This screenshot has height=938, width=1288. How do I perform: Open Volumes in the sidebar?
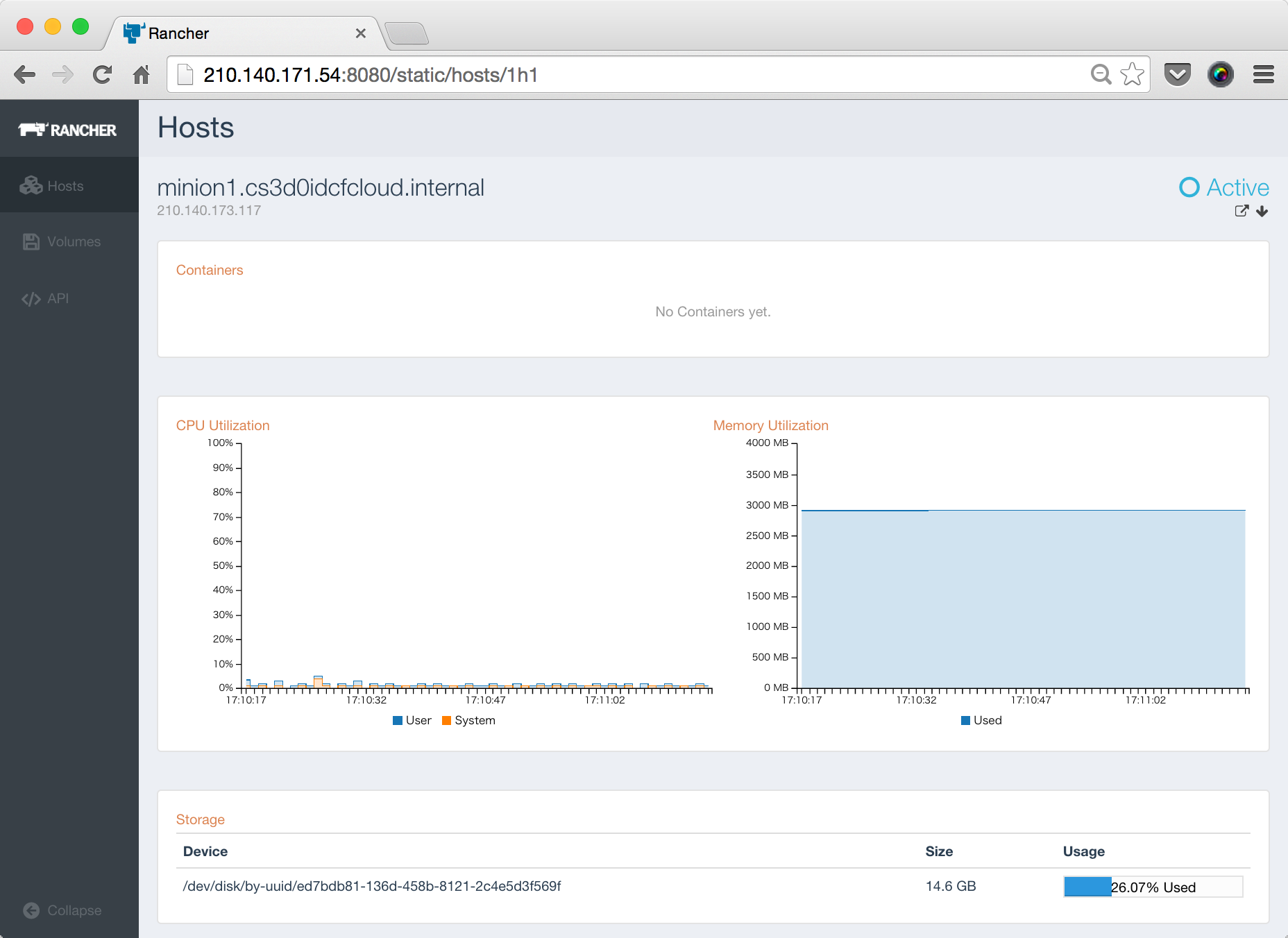tap(69, 241)
